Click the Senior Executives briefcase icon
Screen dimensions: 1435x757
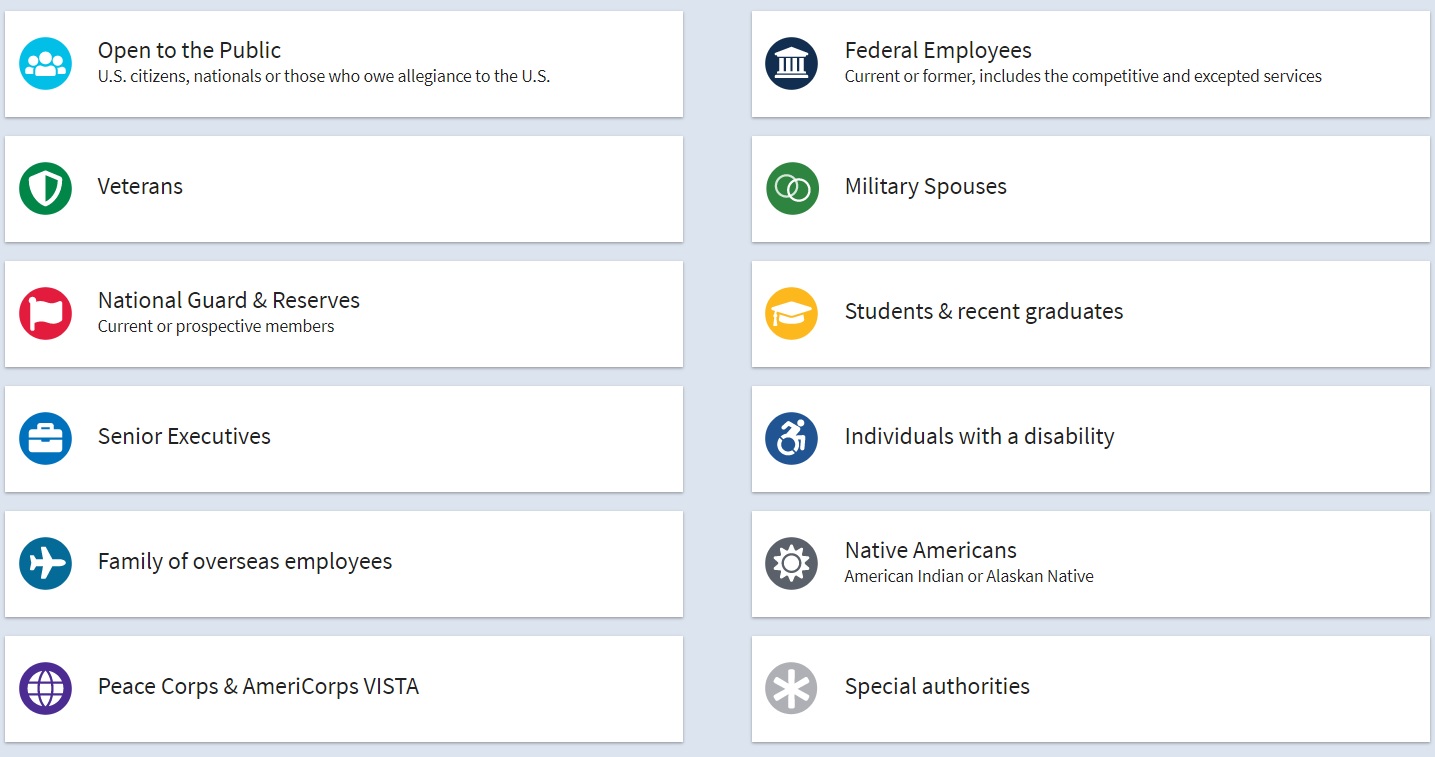[x=45, y=438]
